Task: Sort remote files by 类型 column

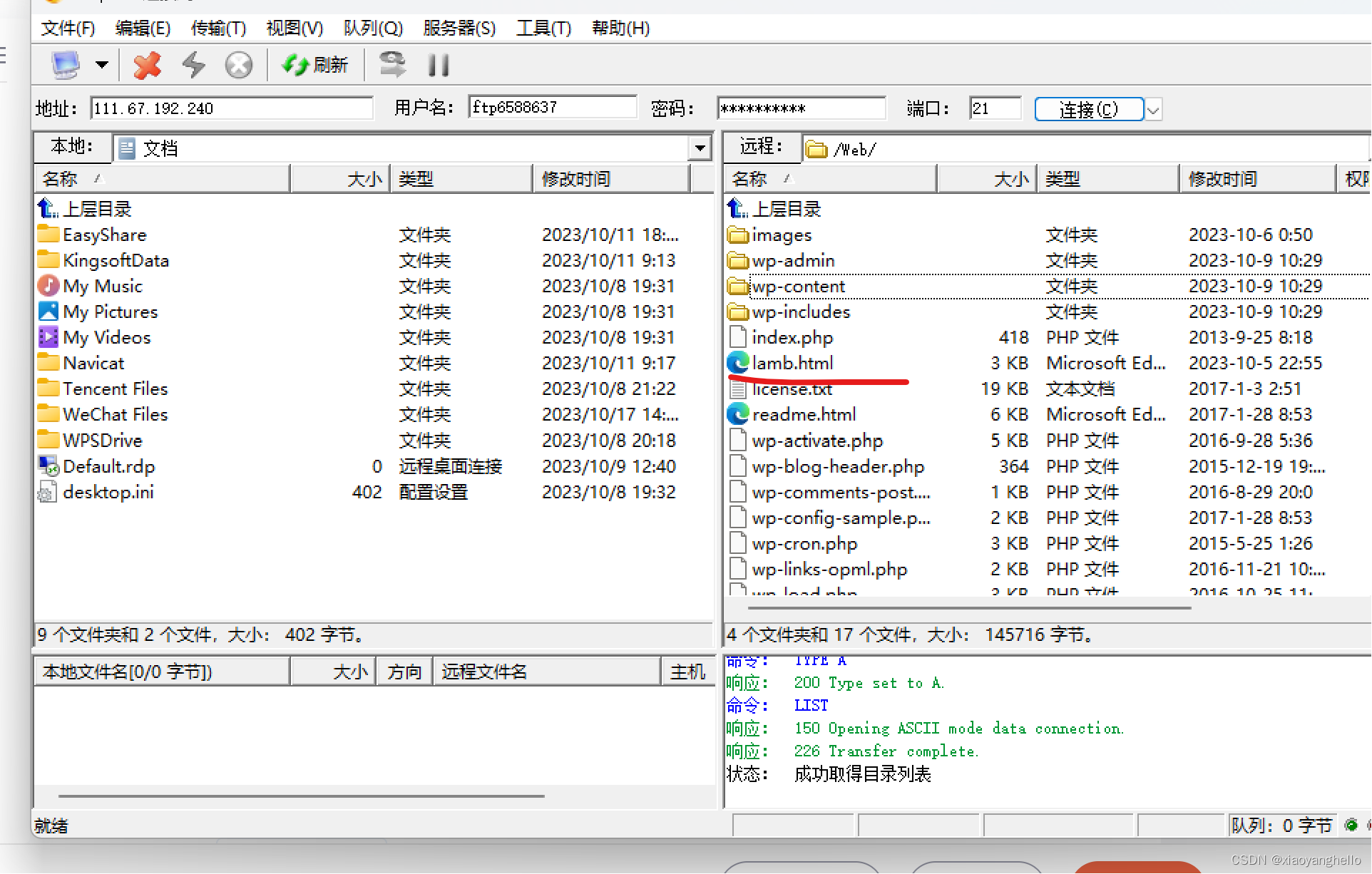Action: 1107,179
